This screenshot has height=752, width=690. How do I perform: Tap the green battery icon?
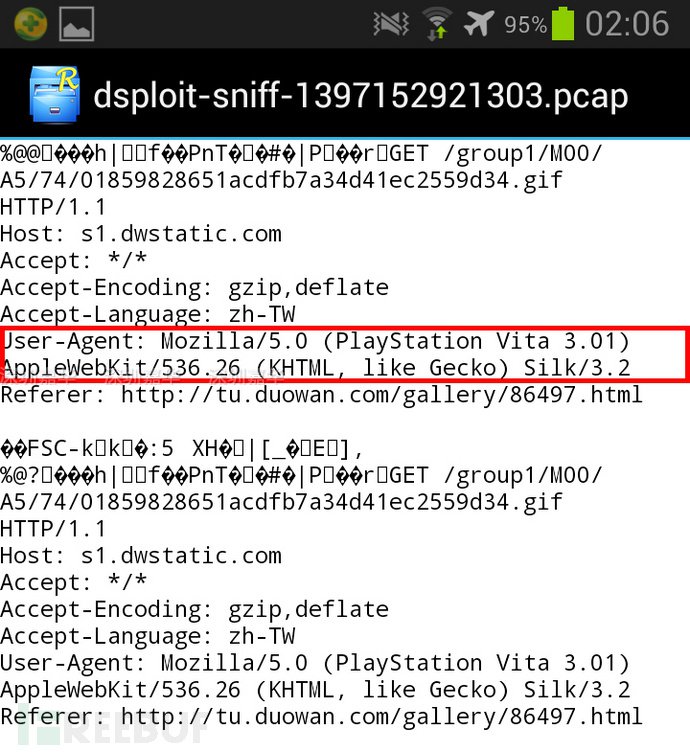coord(563,24)
